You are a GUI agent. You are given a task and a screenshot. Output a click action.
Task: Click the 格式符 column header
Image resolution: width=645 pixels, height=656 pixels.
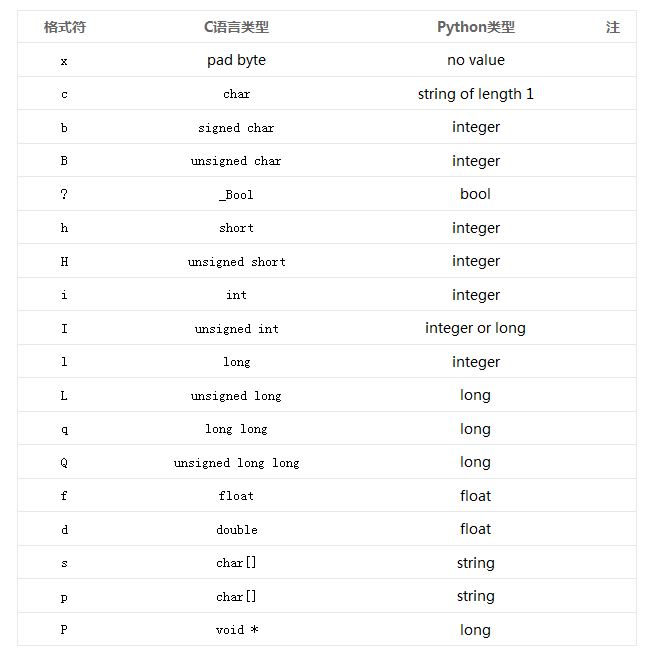pyautogui.click(x=65, y=27)
